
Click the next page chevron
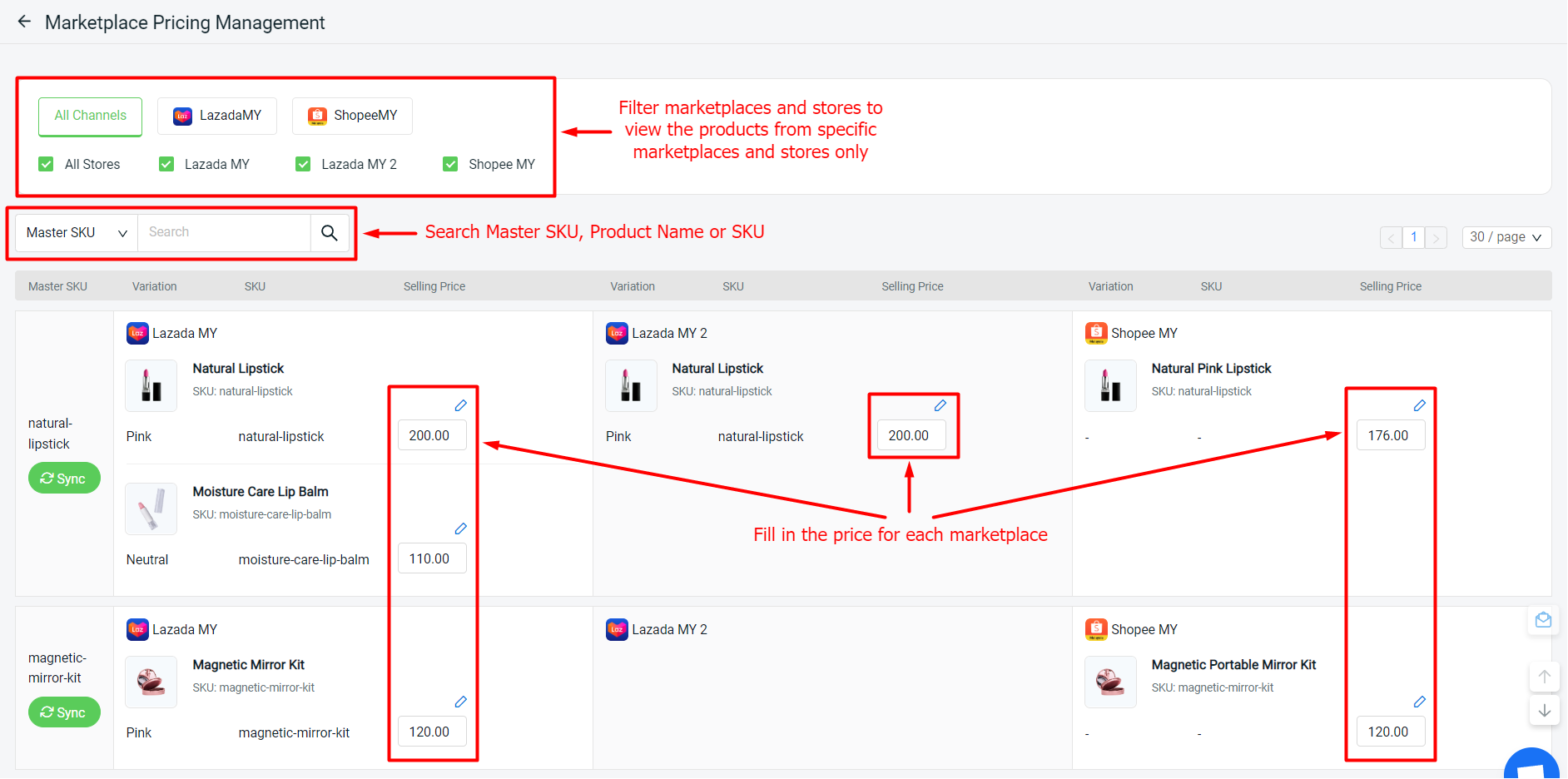tap(1437, 237)
